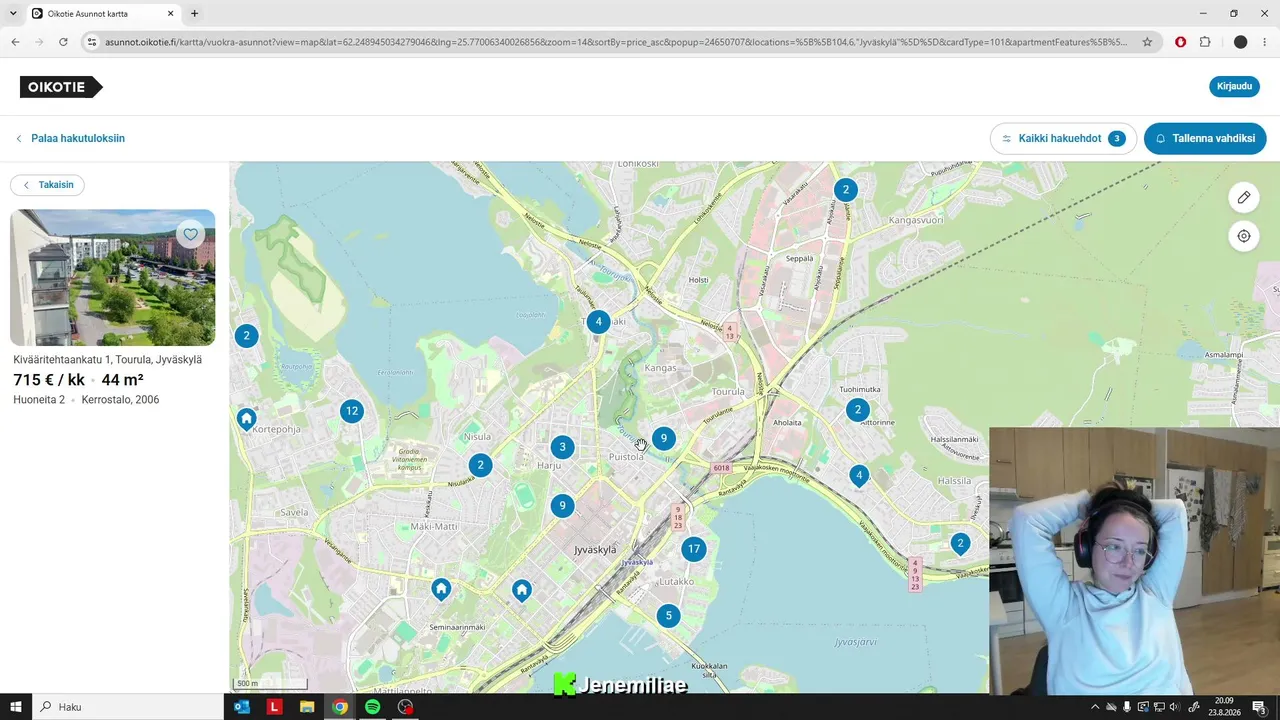Open the Windows Start menu
Viewport: 1280px width, 720px height.
click(16, 707)
